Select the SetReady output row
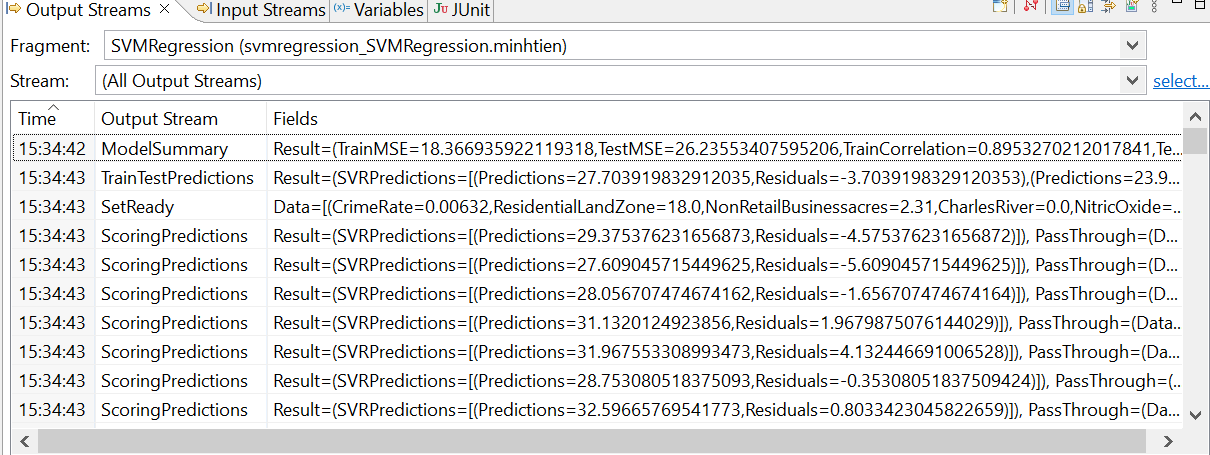The image size is (1210, 455). 137,207
